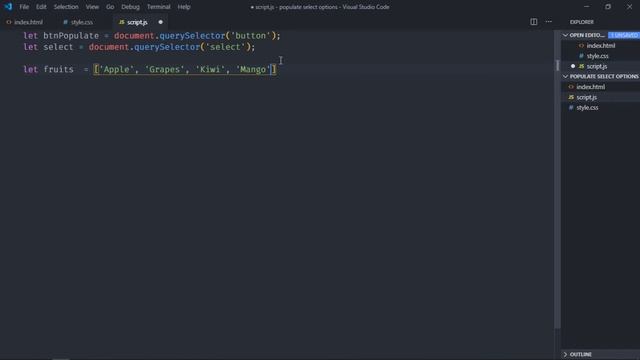640x360 pixels.
Task: Open index.html under Open Editors
Action: click(x=601, y=46)
